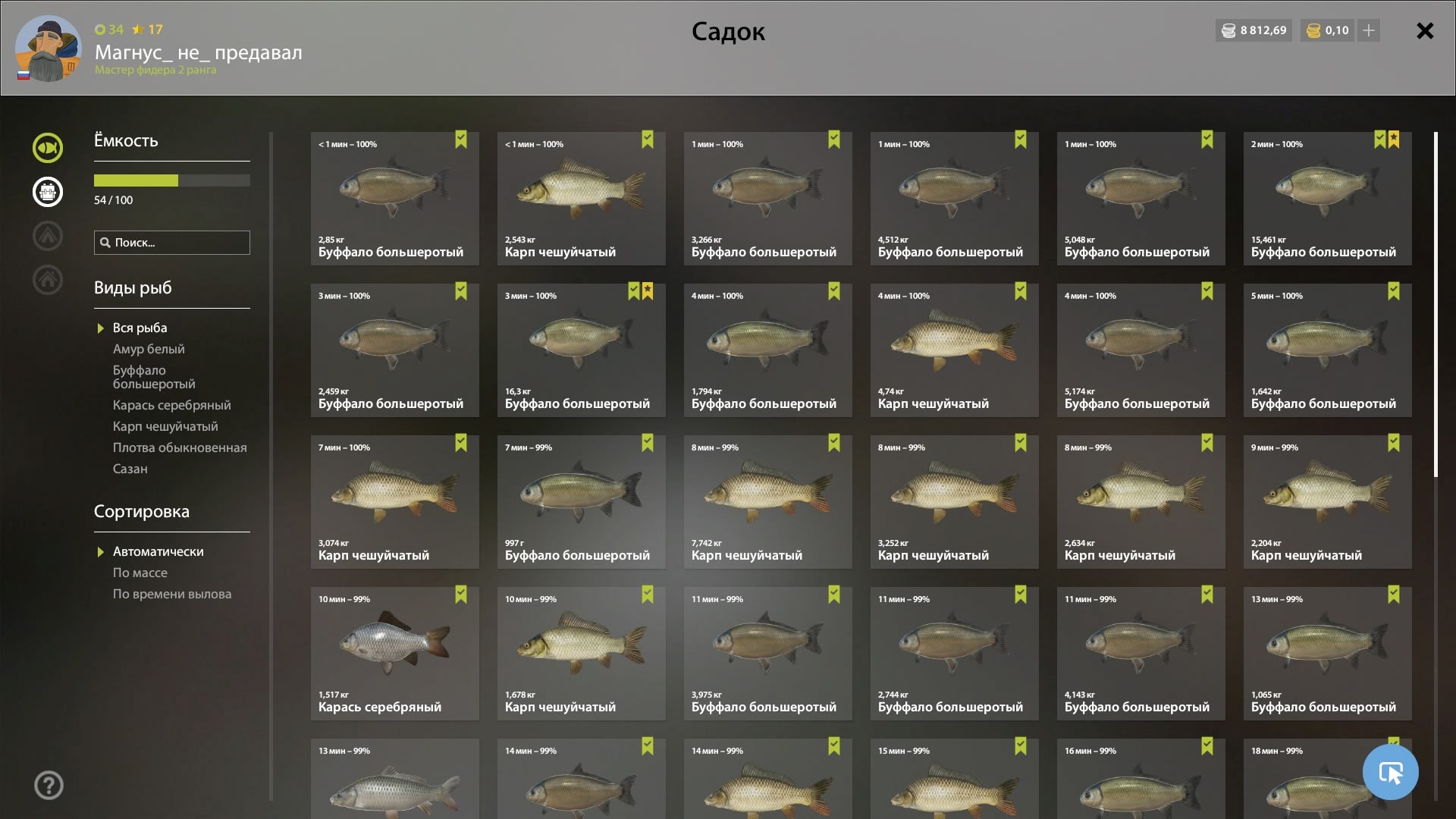Click the blue cursor overlay button

(1390, 772)
